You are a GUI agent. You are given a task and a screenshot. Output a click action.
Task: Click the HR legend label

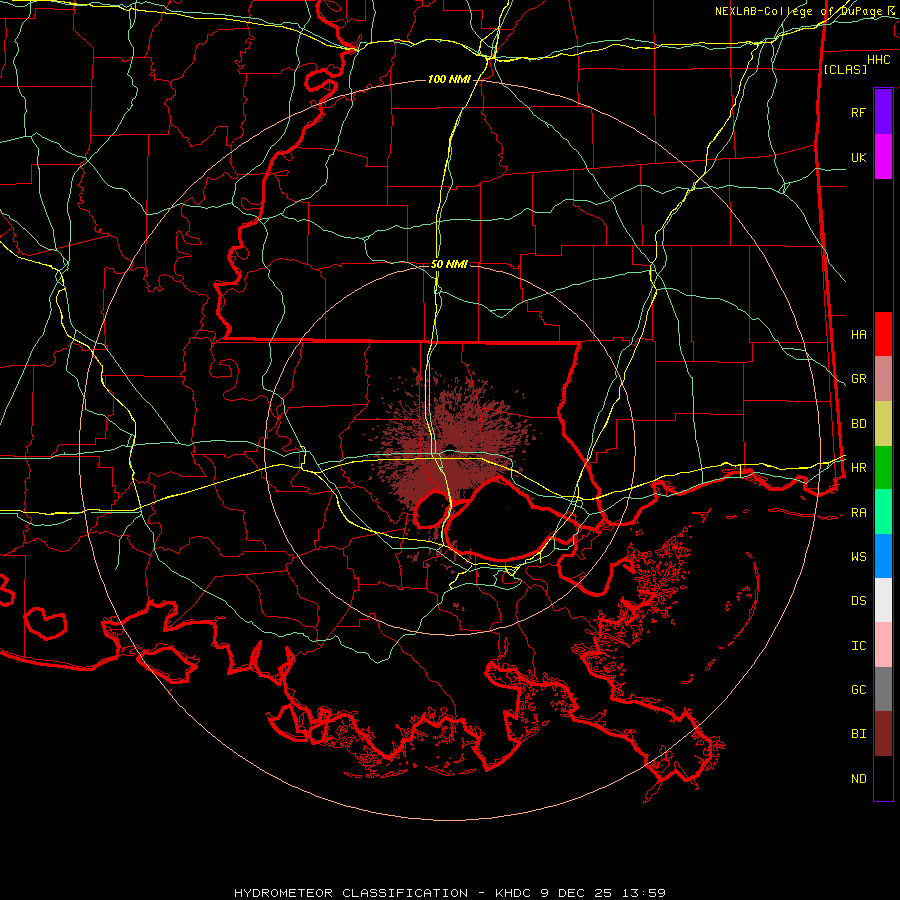point(859,468)
